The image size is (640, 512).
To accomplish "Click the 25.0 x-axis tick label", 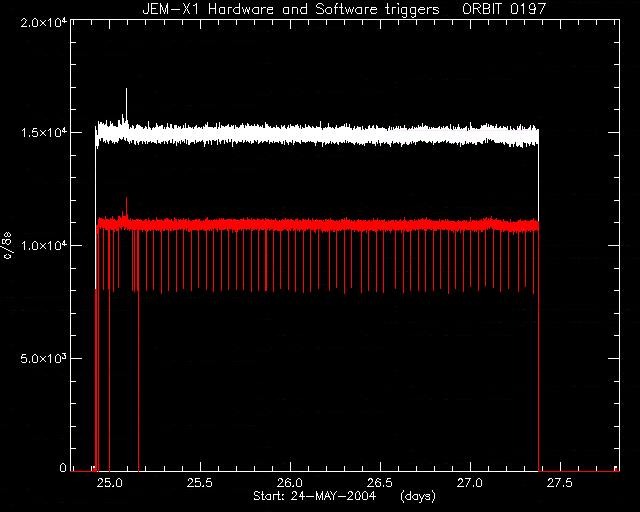I will (x=110, y=483).
